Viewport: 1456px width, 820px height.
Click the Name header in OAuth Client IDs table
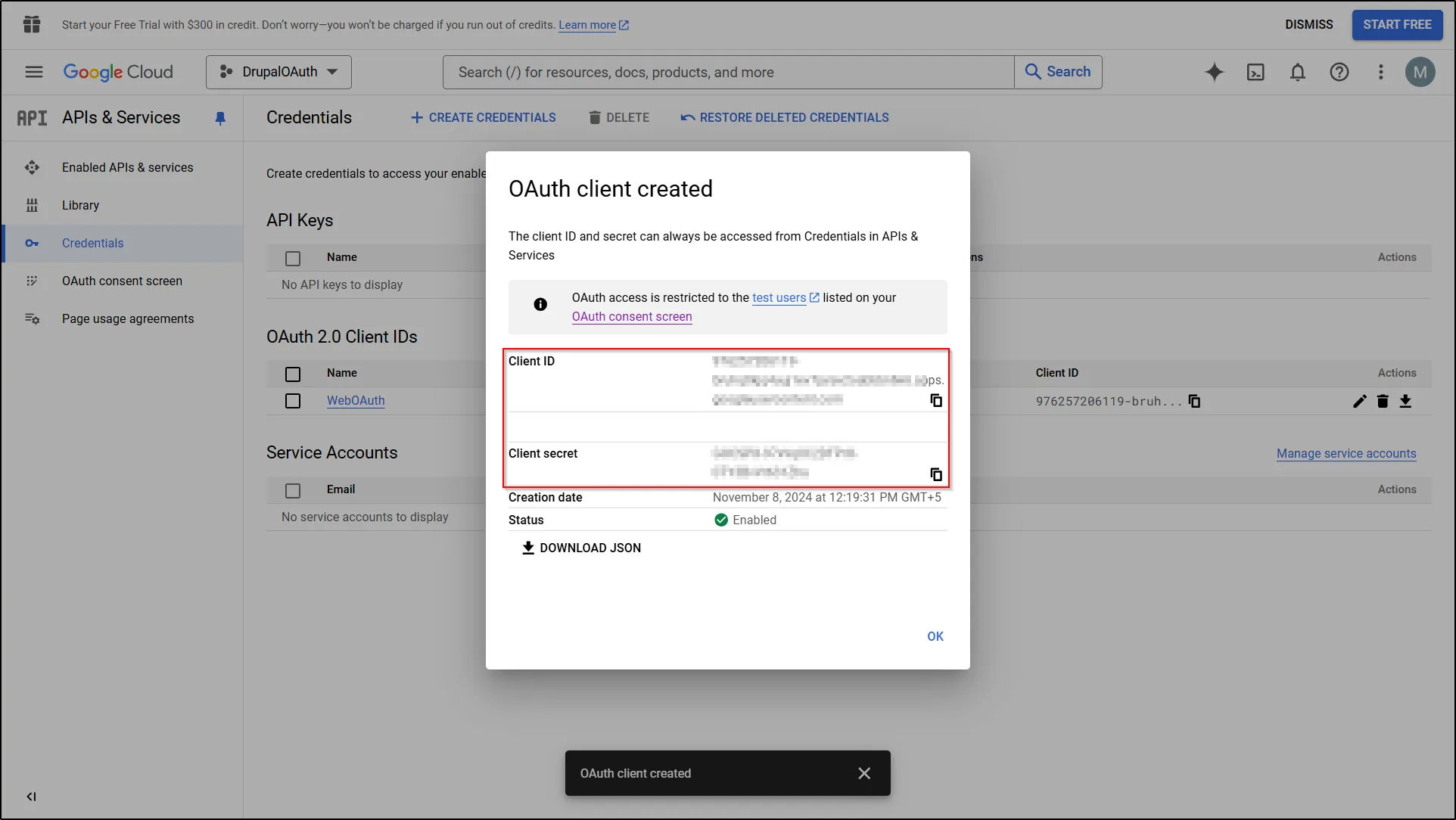click(342, 373)
